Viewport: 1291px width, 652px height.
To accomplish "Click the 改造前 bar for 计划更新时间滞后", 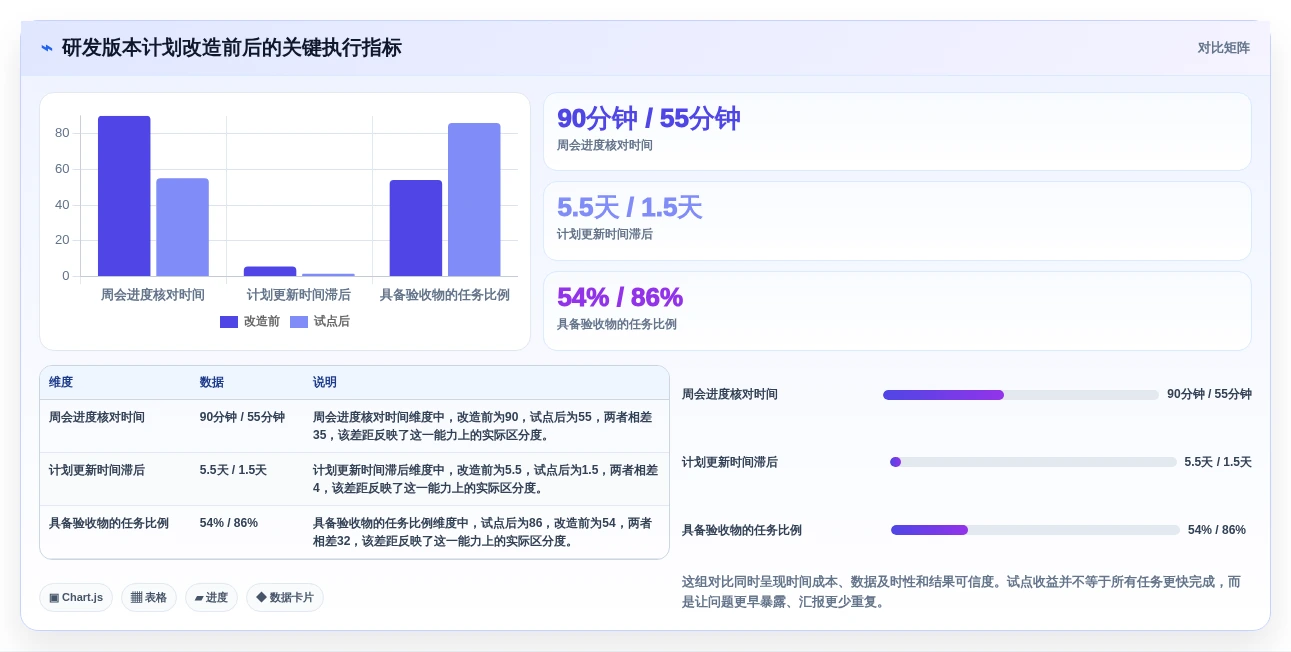I will pyautogui.click(x=270, y=271).
